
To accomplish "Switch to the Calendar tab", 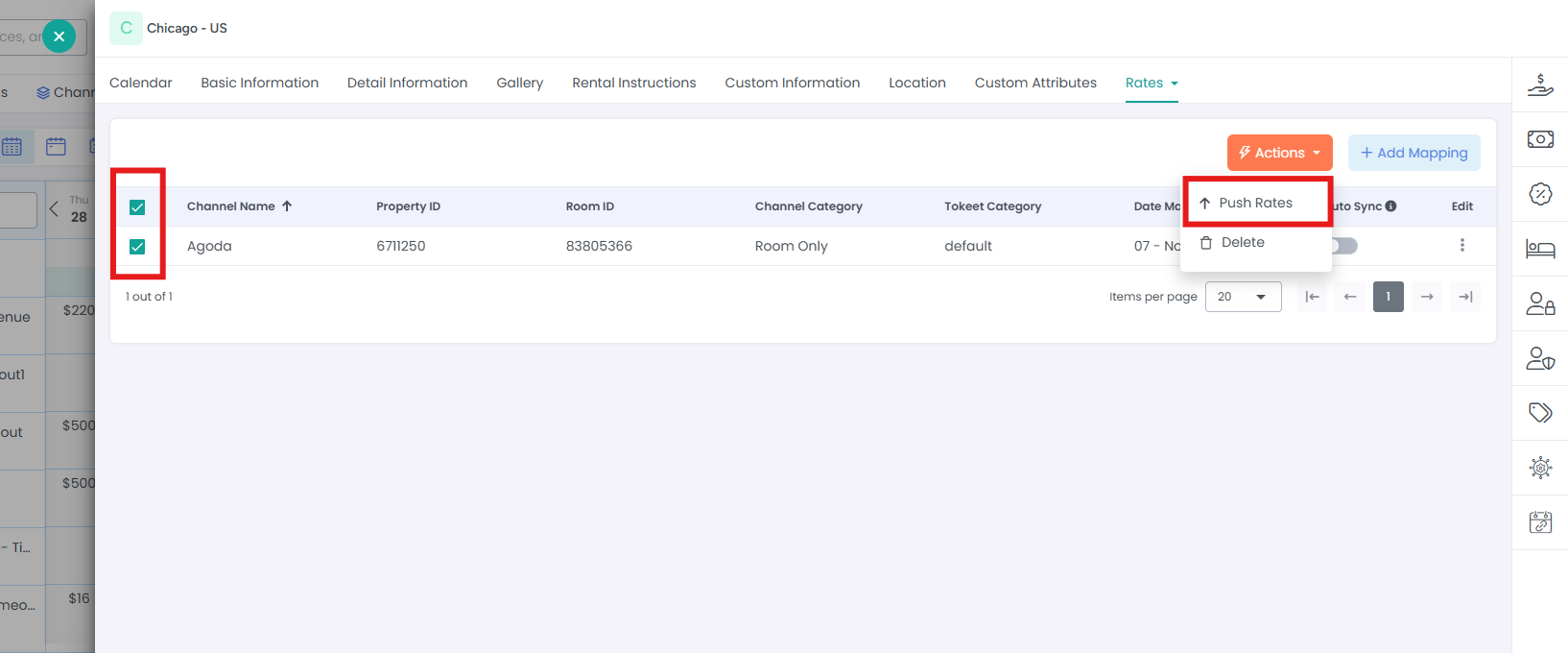I will (x=141, y=83).
